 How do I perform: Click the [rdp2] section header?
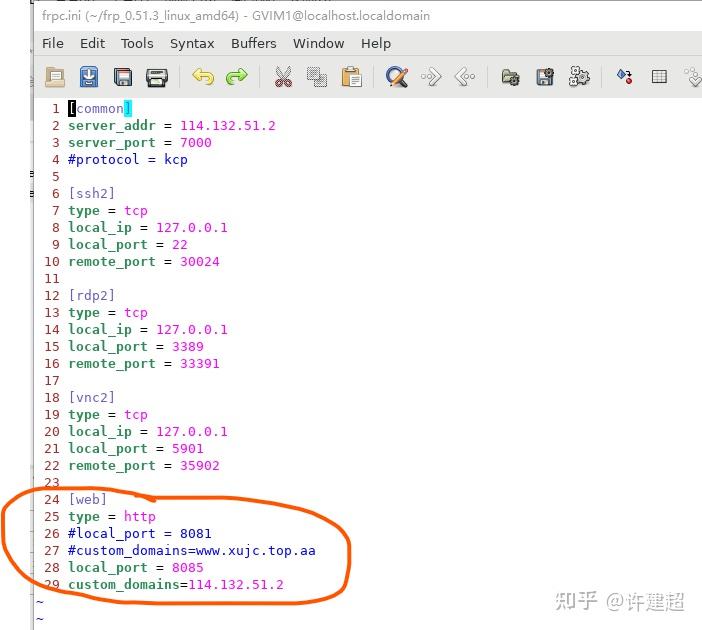(x=92, y=296)
